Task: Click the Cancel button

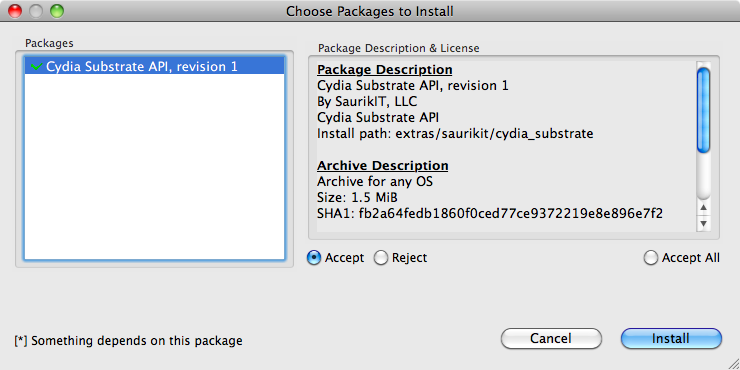Action: 551,338
